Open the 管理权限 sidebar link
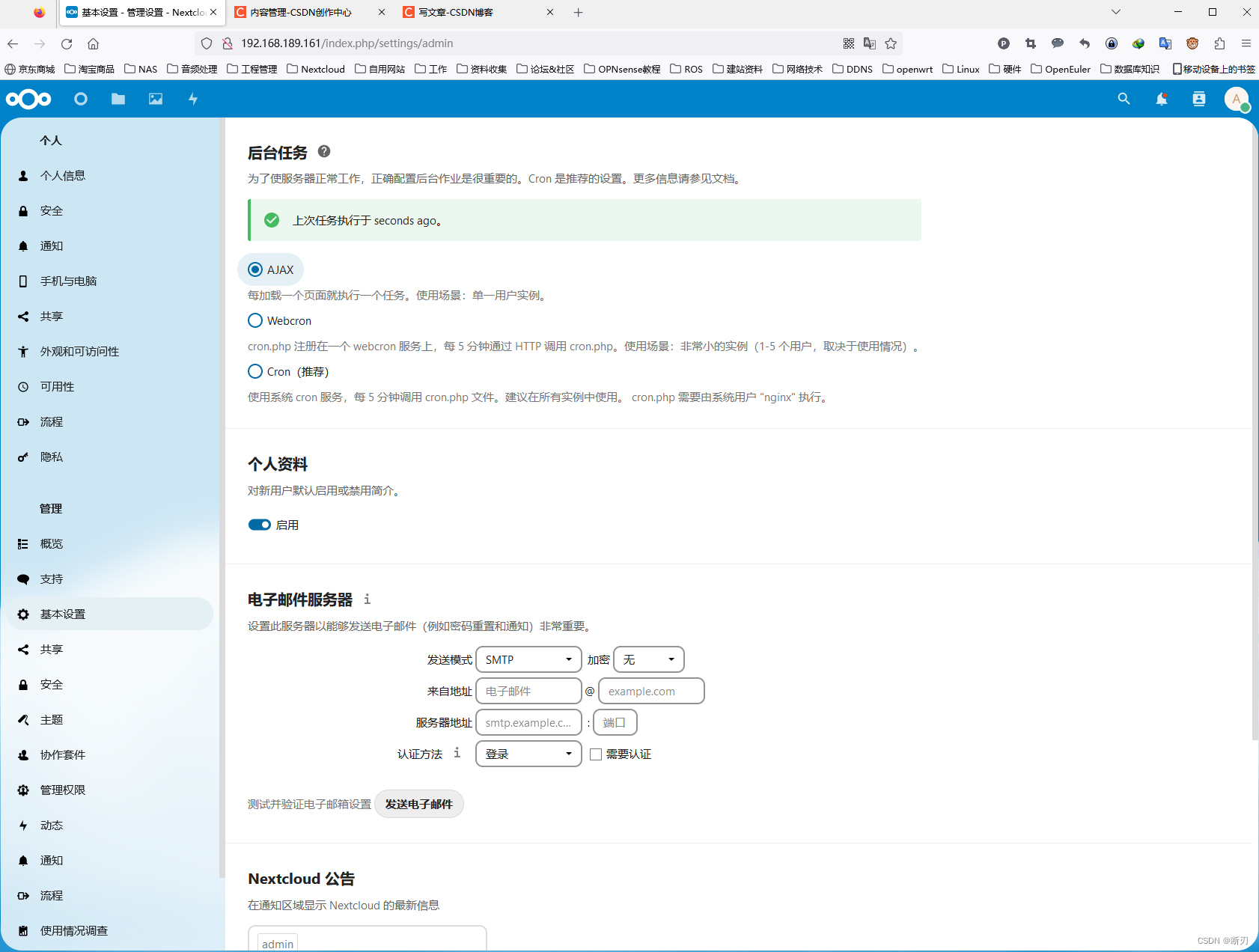The width and height of the screenshot is (1259, 952). pyautogui.click(x=62, y=790)
